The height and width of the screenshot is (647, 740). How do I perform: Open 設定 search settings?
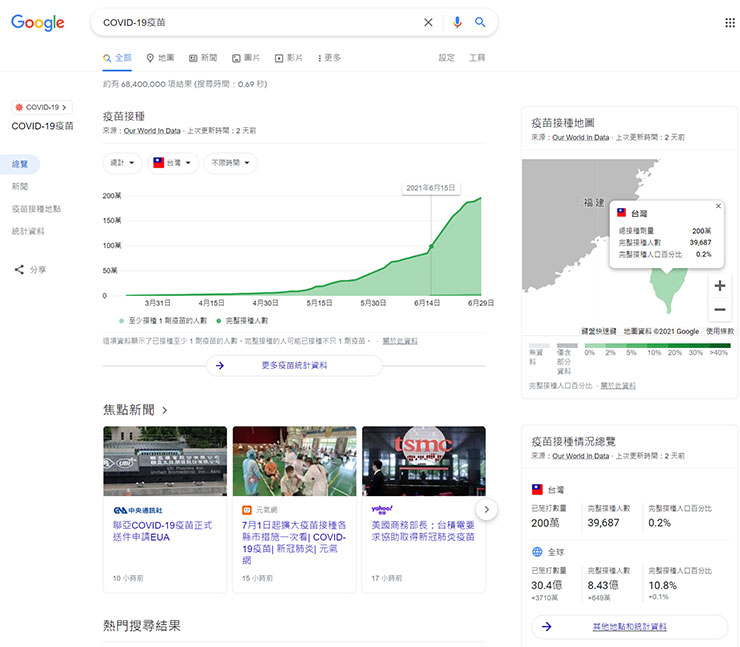click(x=446, y=58)
